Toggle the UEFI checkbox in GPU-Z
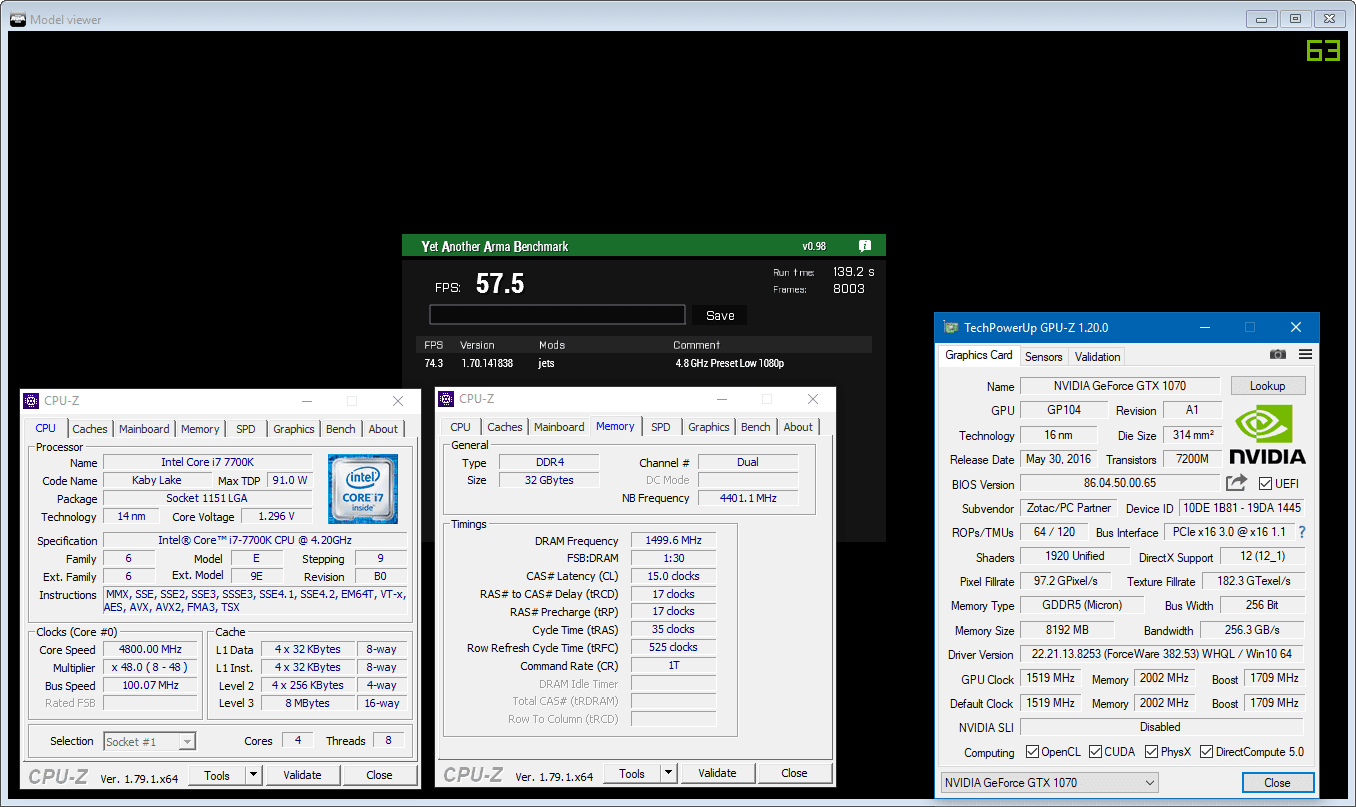Viewport: 1356px width, 807px height. 1265,484
